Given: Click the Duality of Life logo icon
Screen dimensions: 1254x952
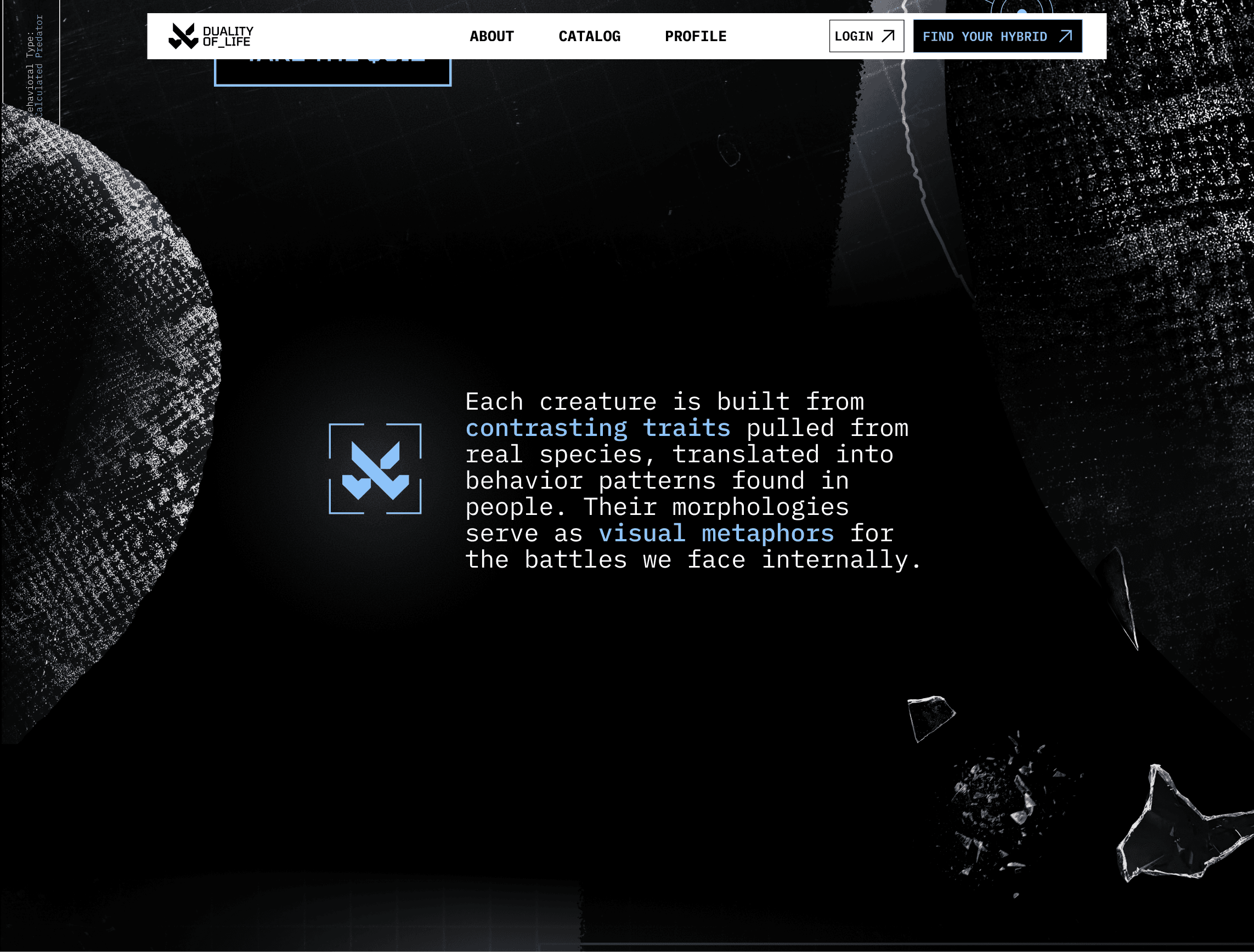Looking at the screenshot, I should point(183,36).
